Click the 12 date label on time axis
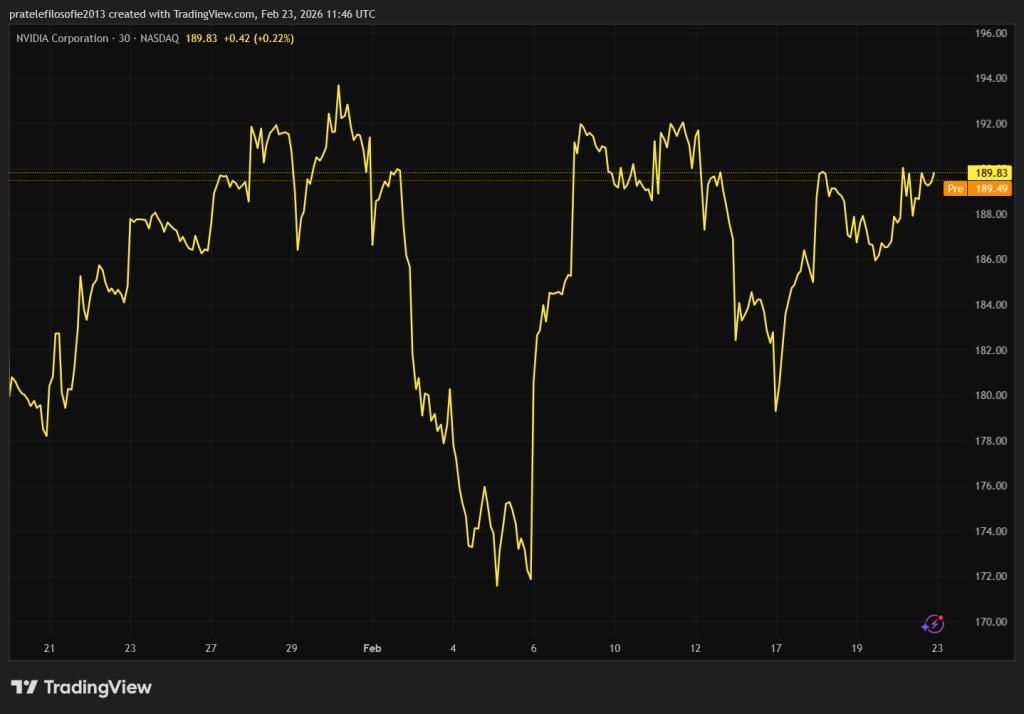 click(x=695, y=648)
